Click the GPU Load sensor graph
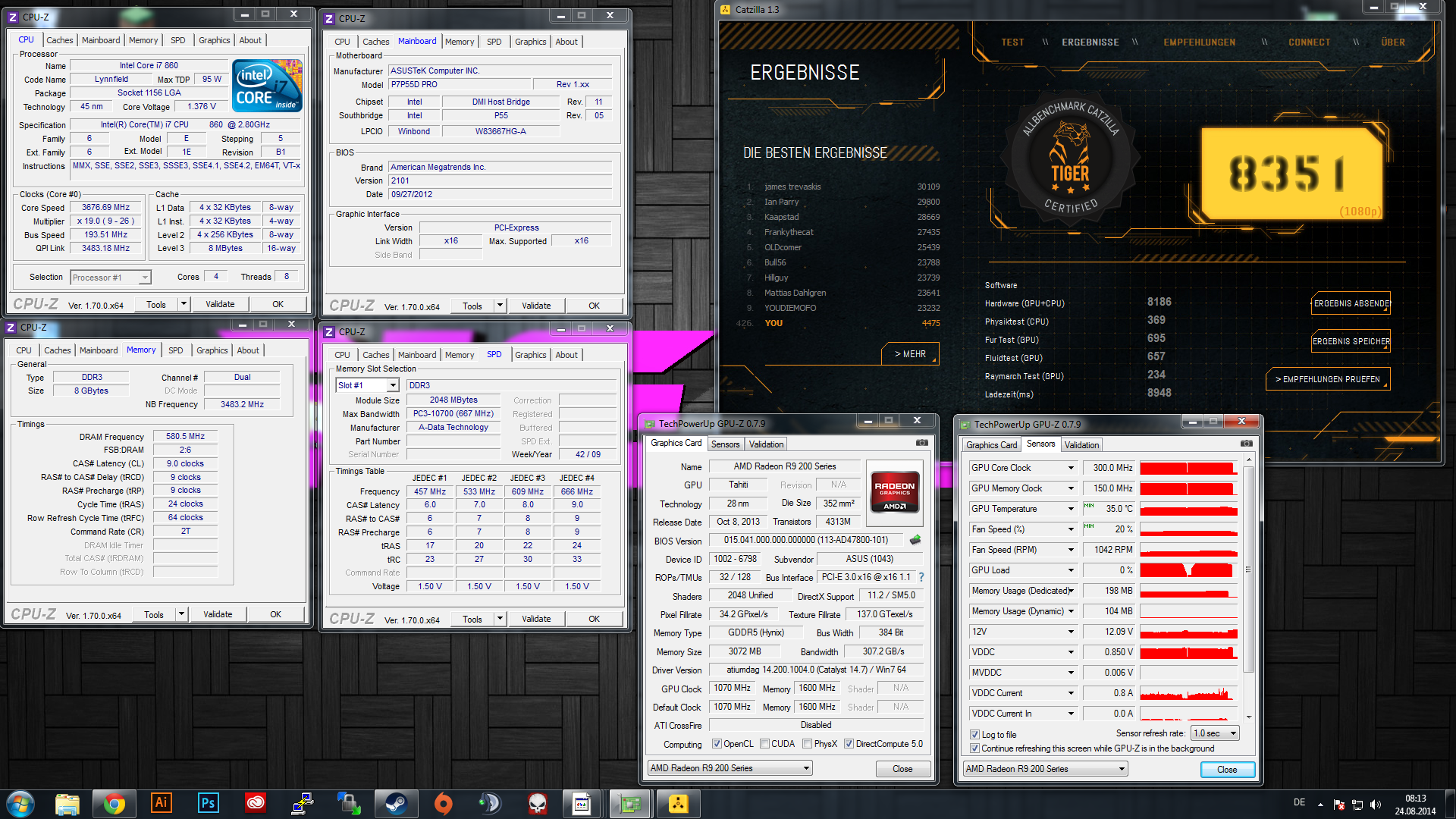The height and width of the screenshot is (819, 1456). 1188,570
